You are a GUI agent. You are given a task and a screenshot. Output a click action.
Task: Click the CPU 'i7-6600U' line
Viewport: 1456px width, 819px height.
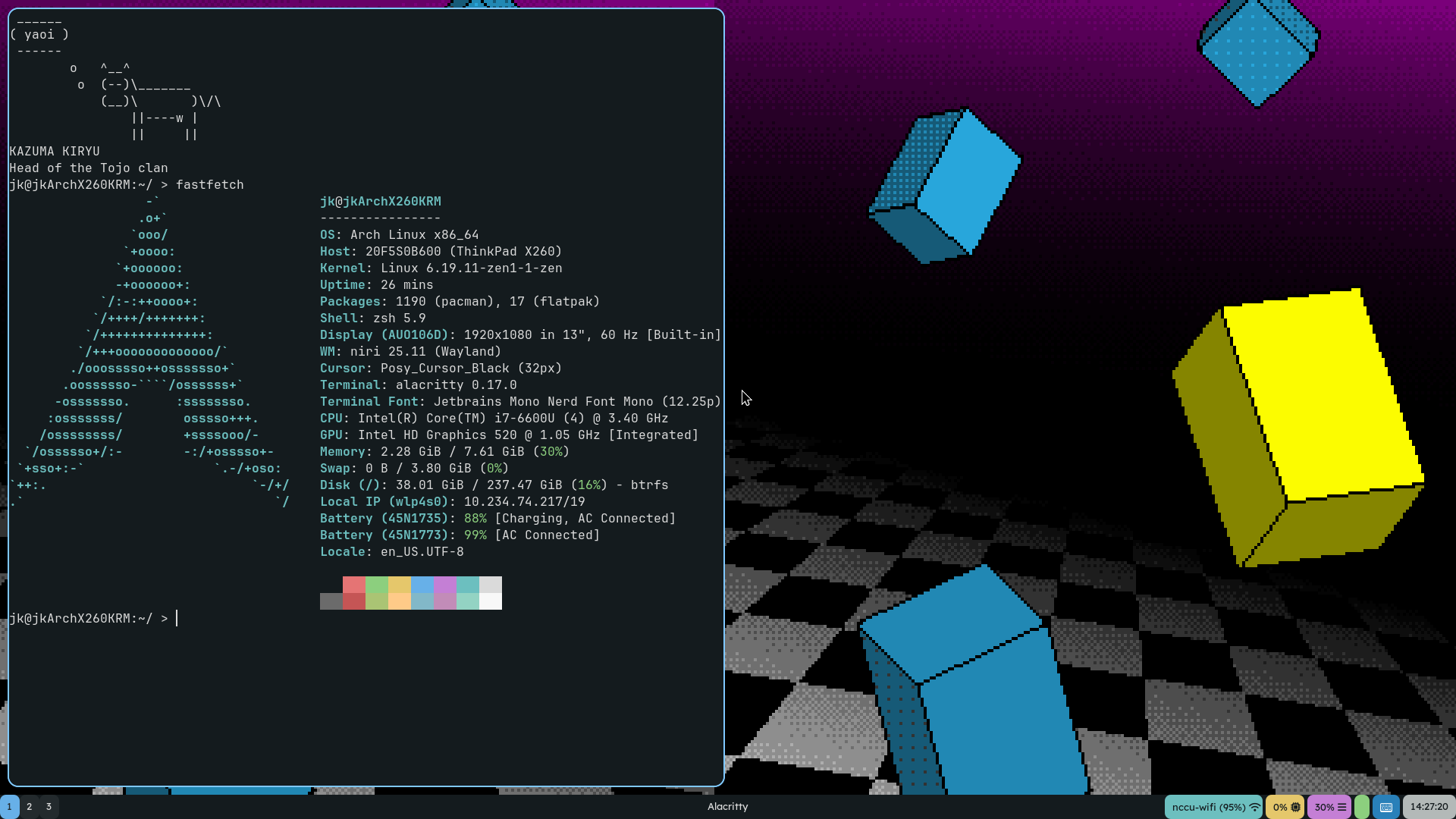494,419
